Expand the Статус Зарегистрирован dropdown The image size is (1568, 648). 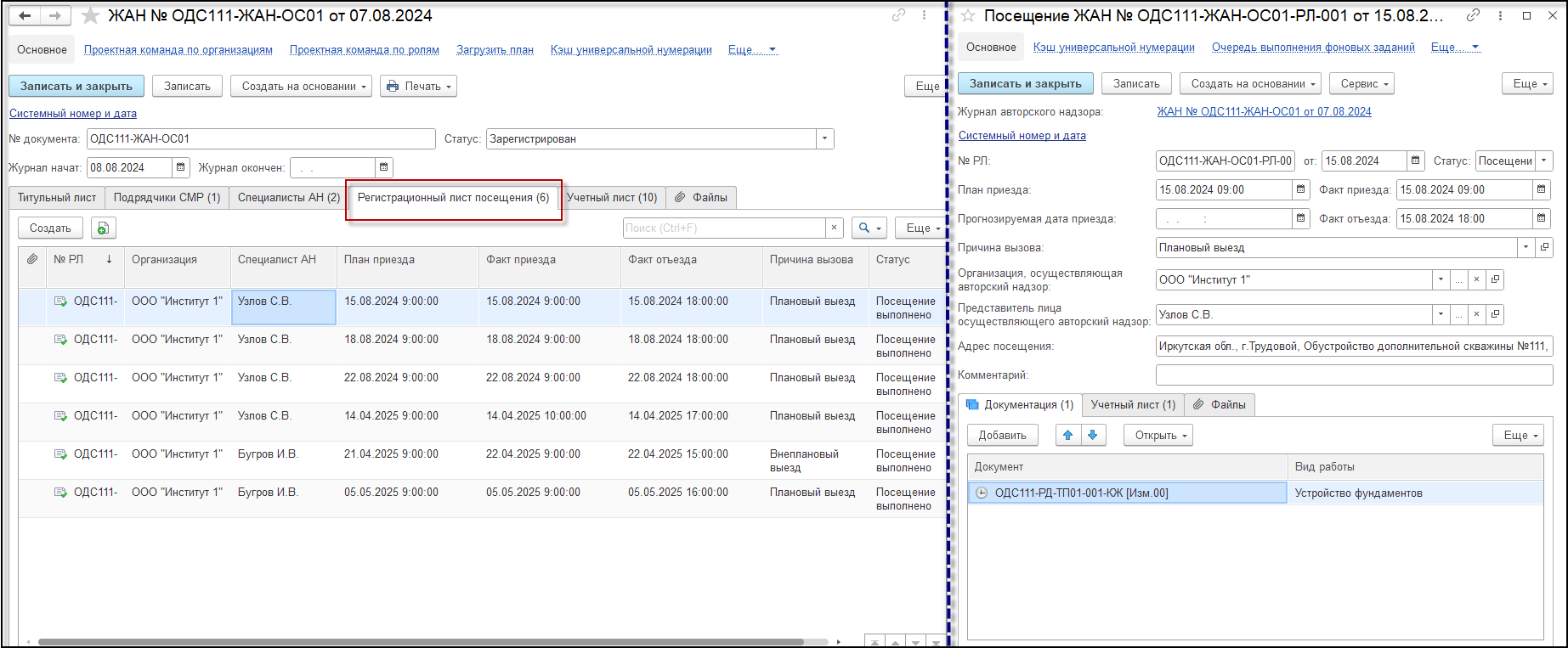[824, 139]
